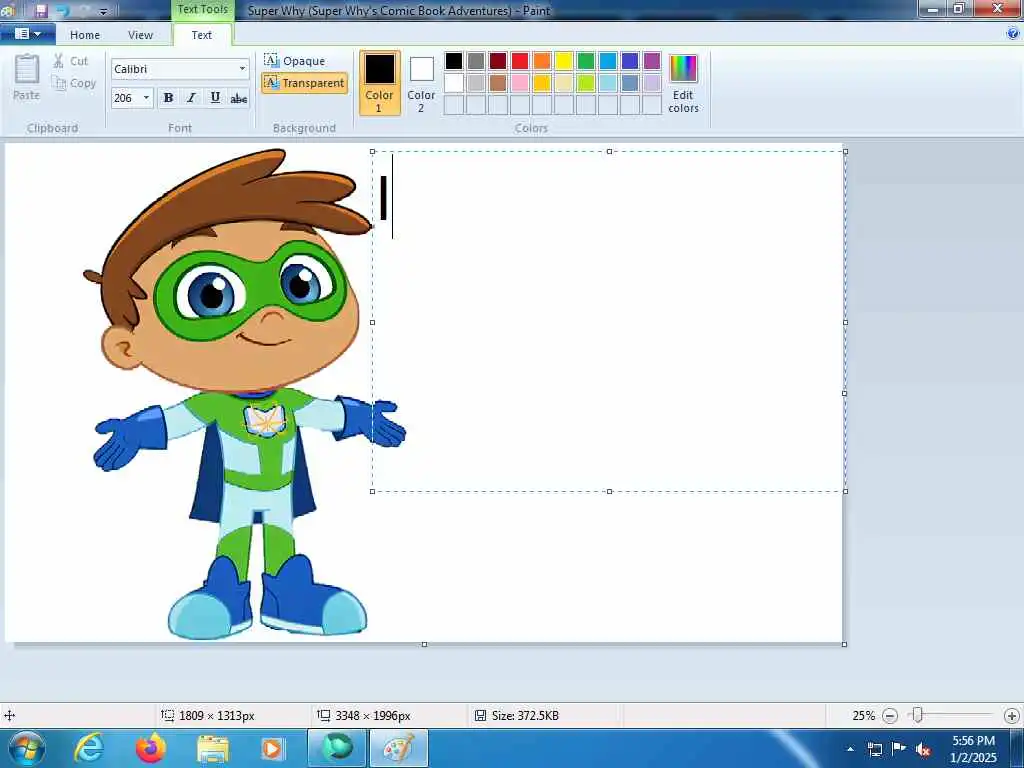Pick the brown color swatch

[x=498, y=83]
